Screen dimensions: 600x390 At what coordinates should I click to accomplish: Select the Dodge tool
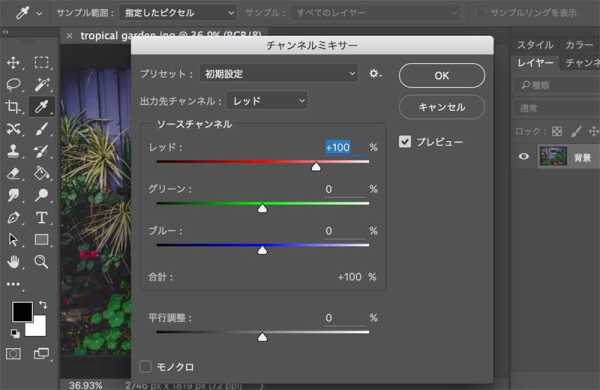pos(41,195)
